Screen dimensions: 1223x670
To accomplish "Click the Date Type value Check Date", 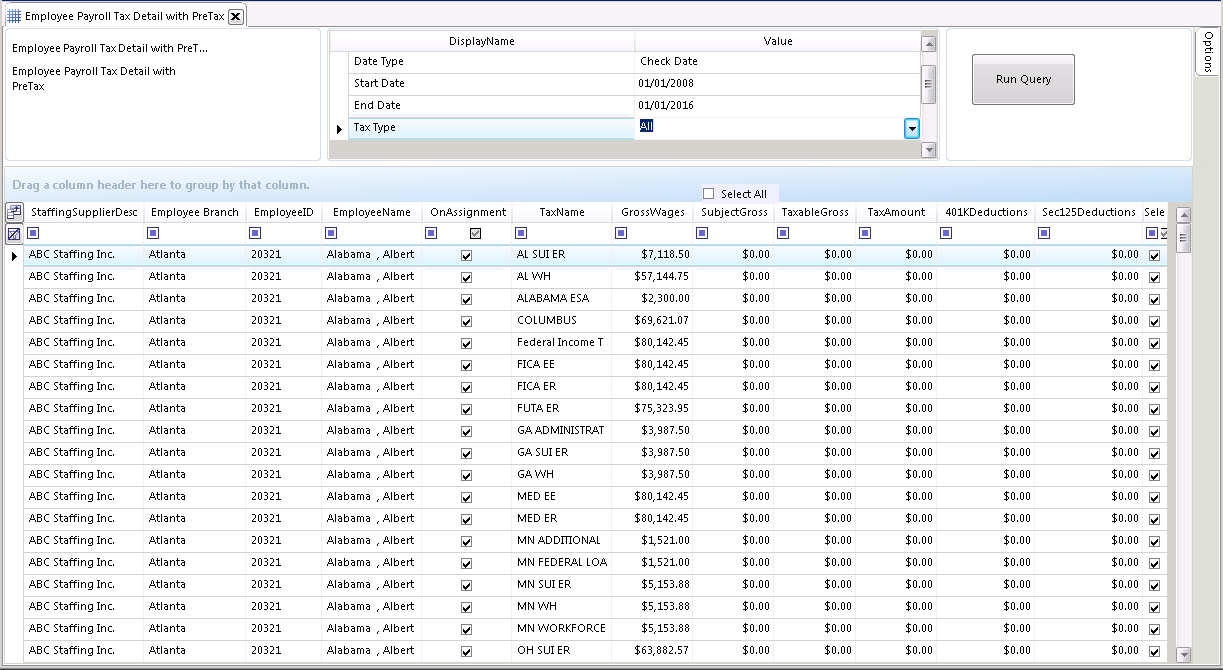I will click(x=777, y=61).
